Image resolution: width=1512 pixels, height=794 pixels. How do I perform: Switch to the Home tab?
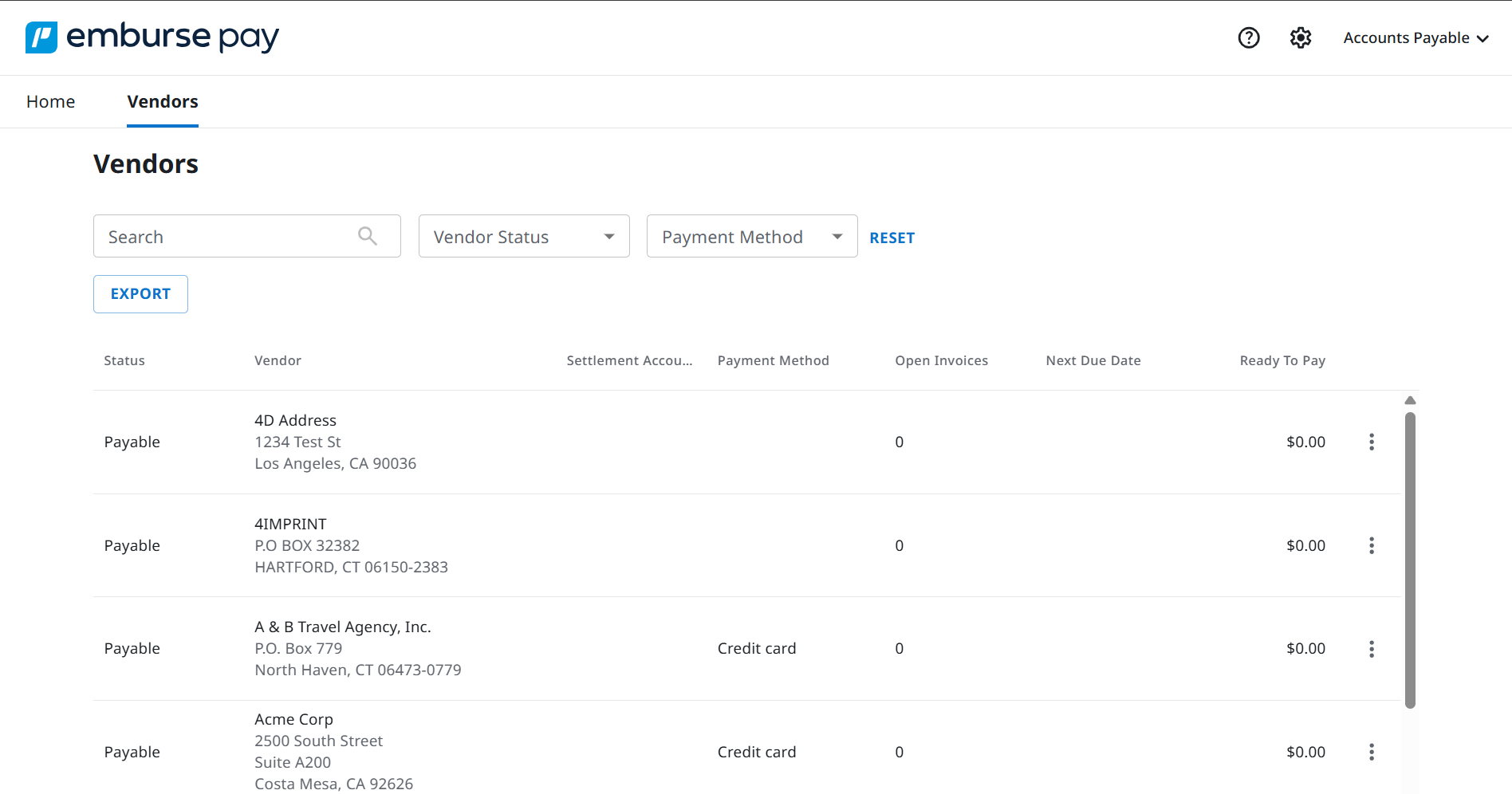point(50,101)
